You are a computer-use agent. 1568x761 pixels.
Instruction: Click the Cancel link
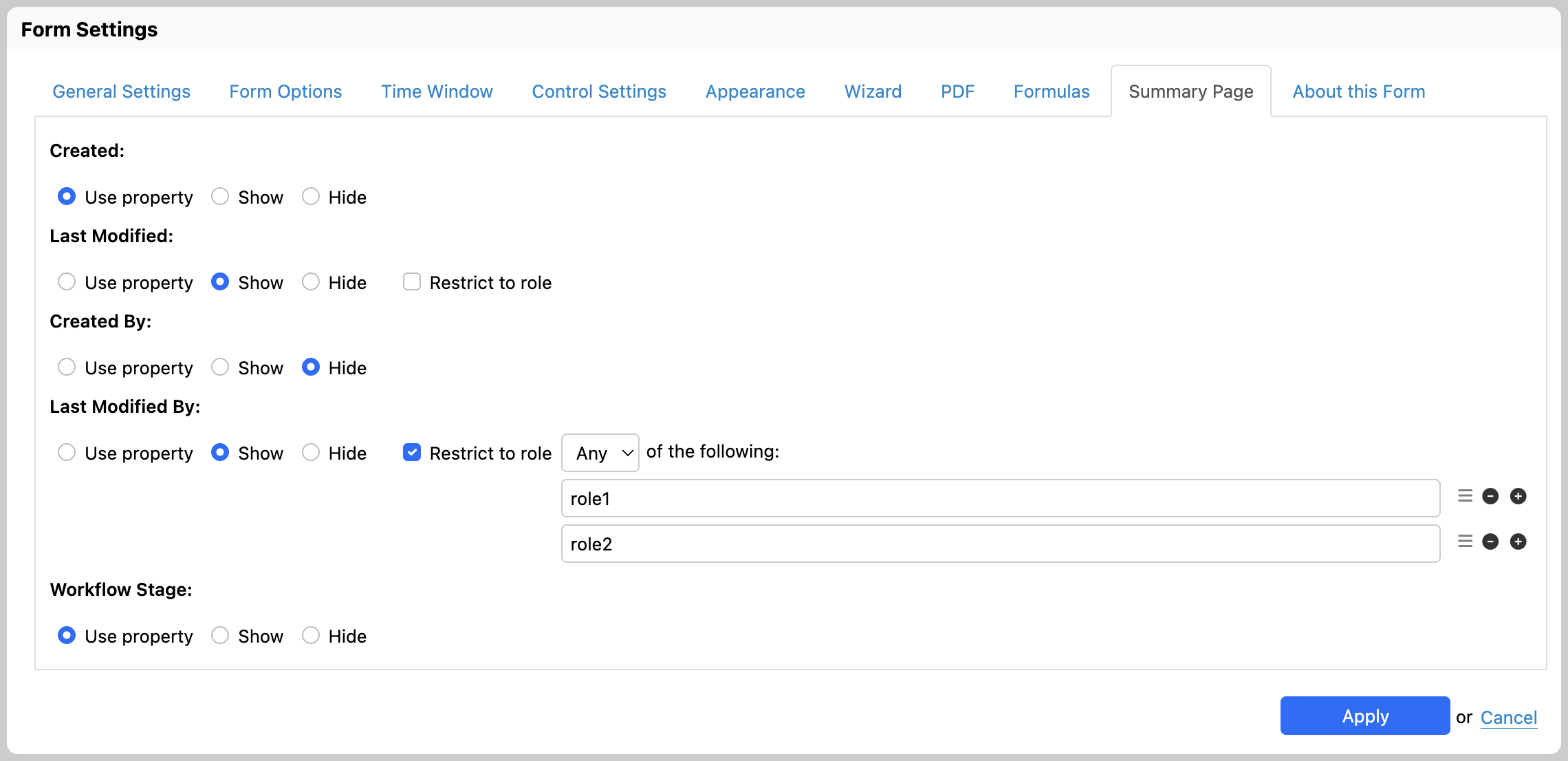[1509, 718]
